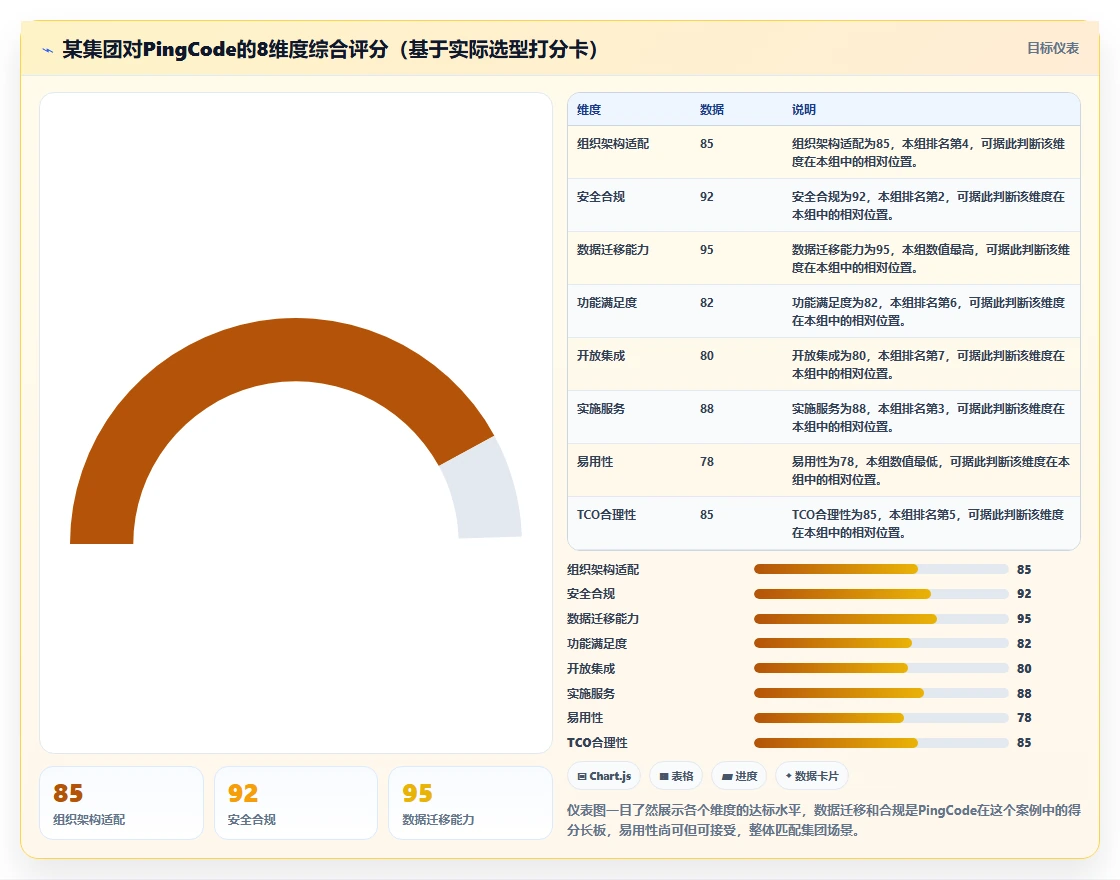Select the 开放集成 table row label
Viewport: 1120px width, 880px height.
point(601,355)
